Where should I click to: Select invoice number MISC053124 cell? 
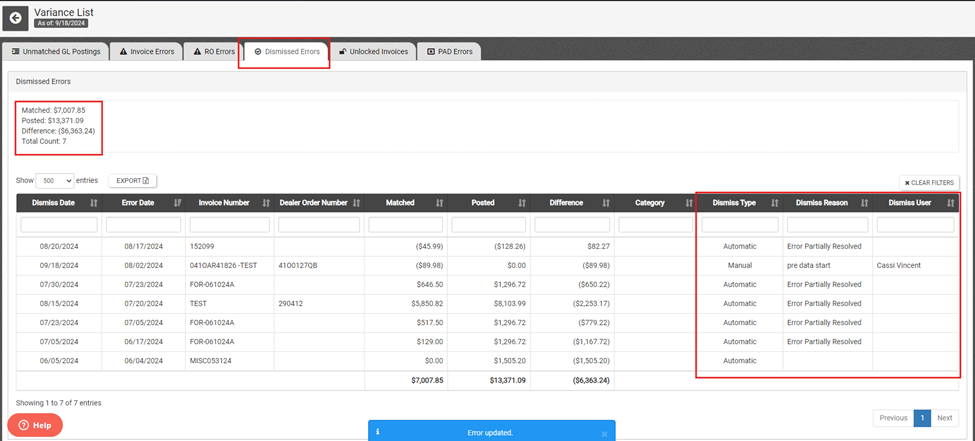coord(229,361)
